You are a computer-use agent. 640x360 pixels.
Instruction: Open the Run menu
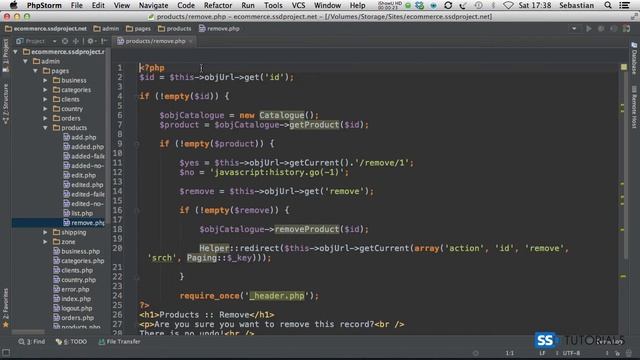pos(248,5)
